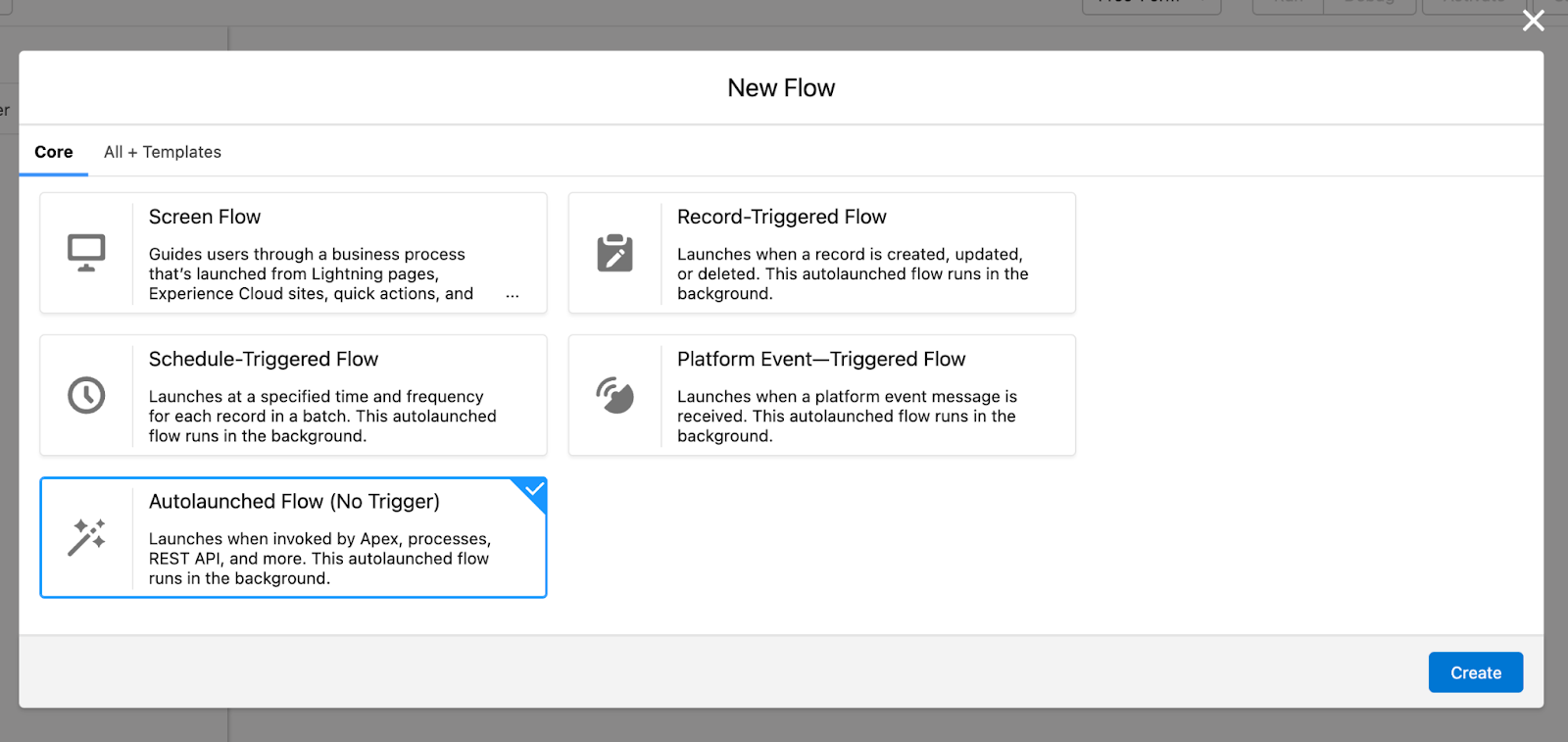Click the New Flow dialog heading
Image resolution: width=1568 pixels, height=742 pixels.
point(781,88)
